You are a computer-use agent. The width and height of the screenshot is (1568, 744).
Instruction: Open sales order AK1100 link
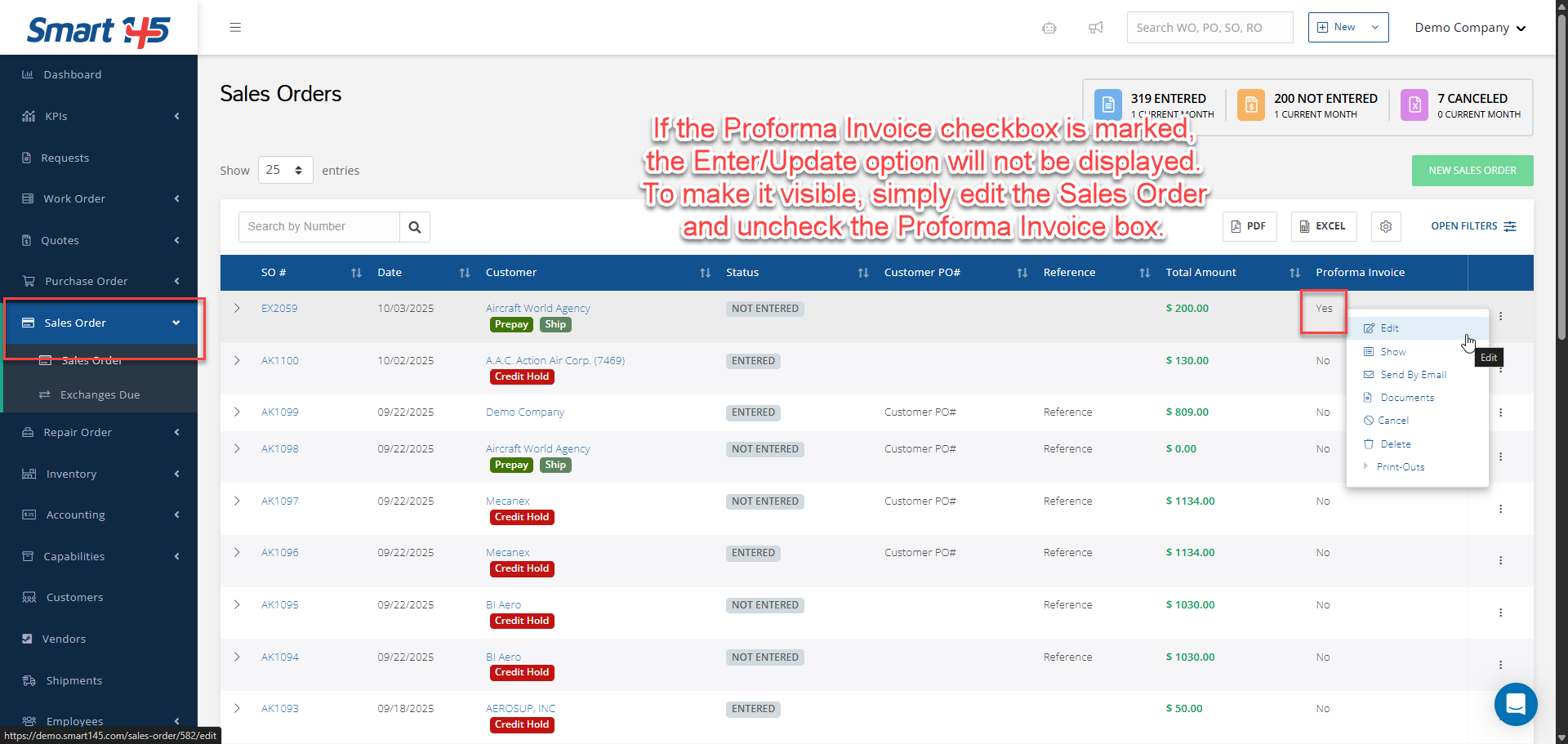pyautogui.click(x=280, y=361)
